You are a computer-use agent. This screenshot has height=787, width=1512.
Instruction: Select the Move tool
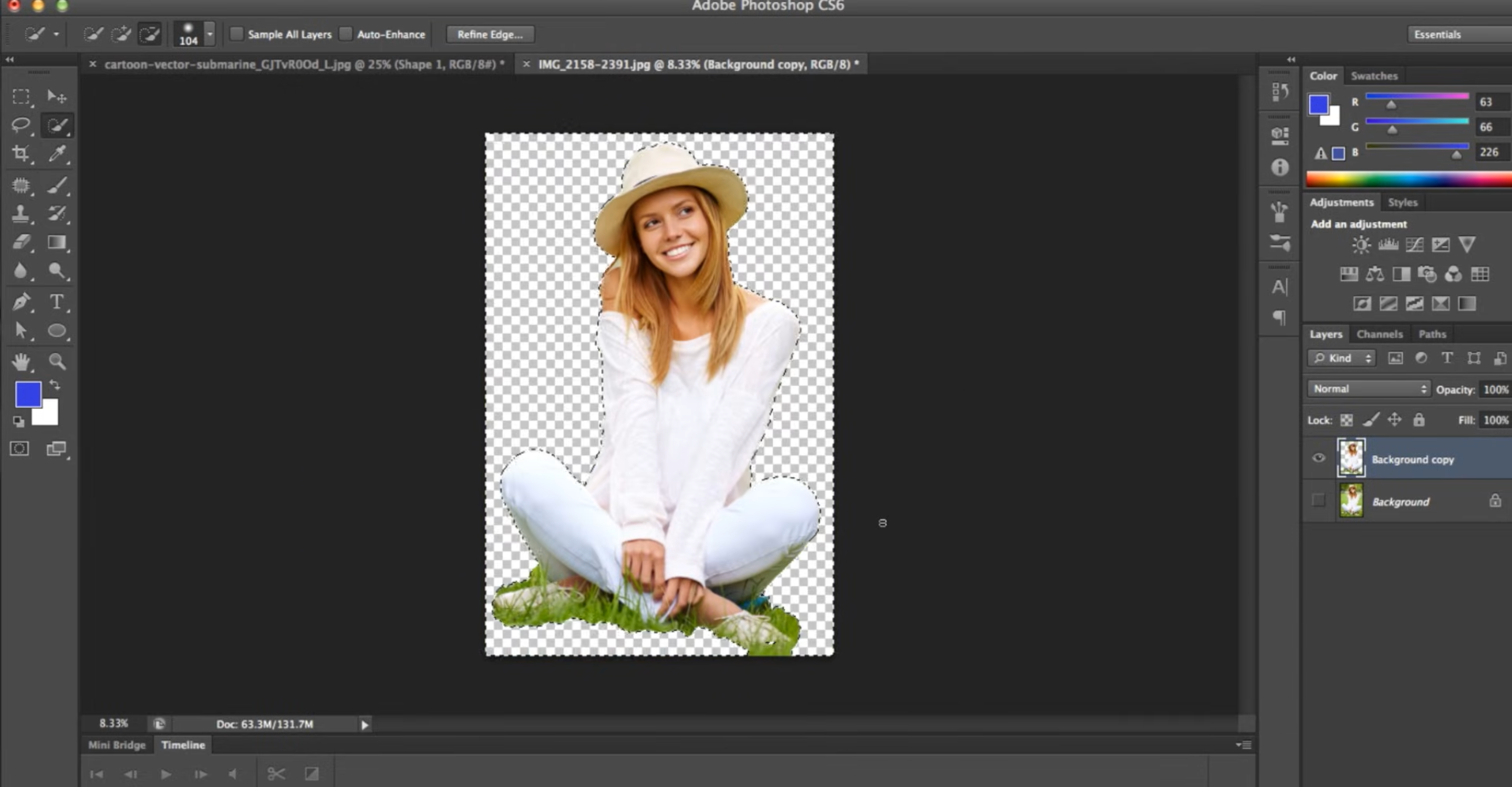pos(56,96)
